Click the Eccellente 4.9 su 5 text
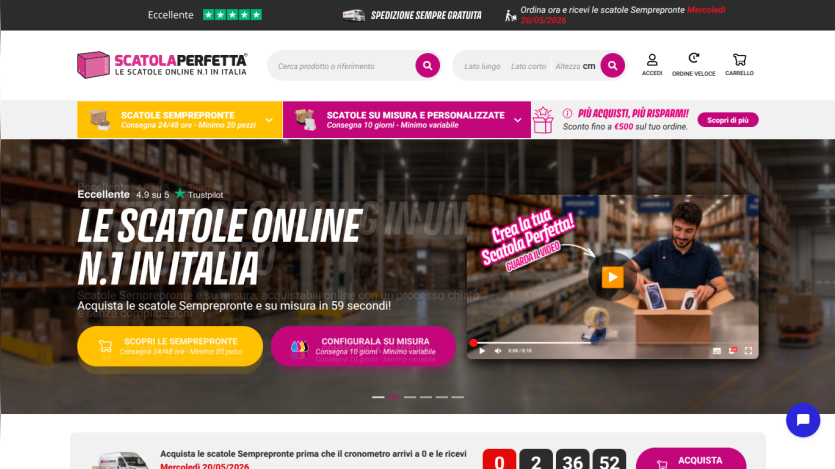 click(x=124, y=194)
